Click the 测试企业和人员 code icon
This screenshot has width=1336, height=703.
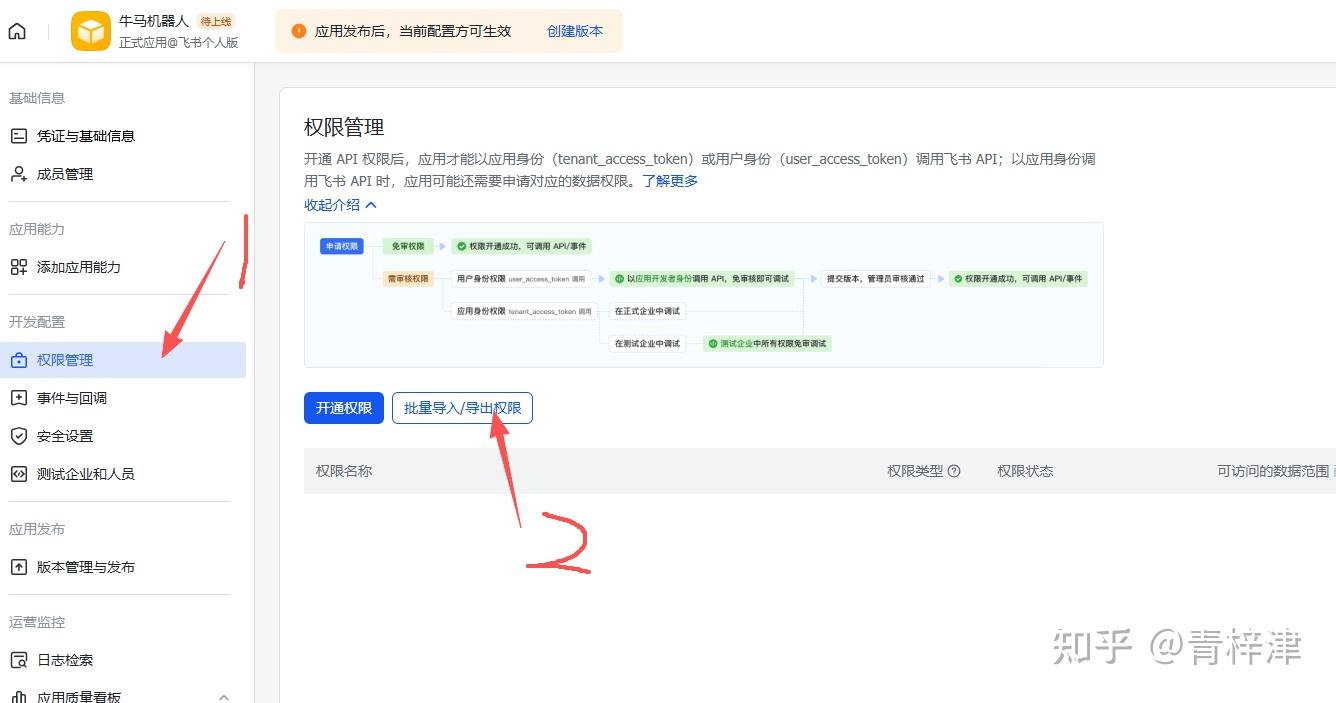18,474
